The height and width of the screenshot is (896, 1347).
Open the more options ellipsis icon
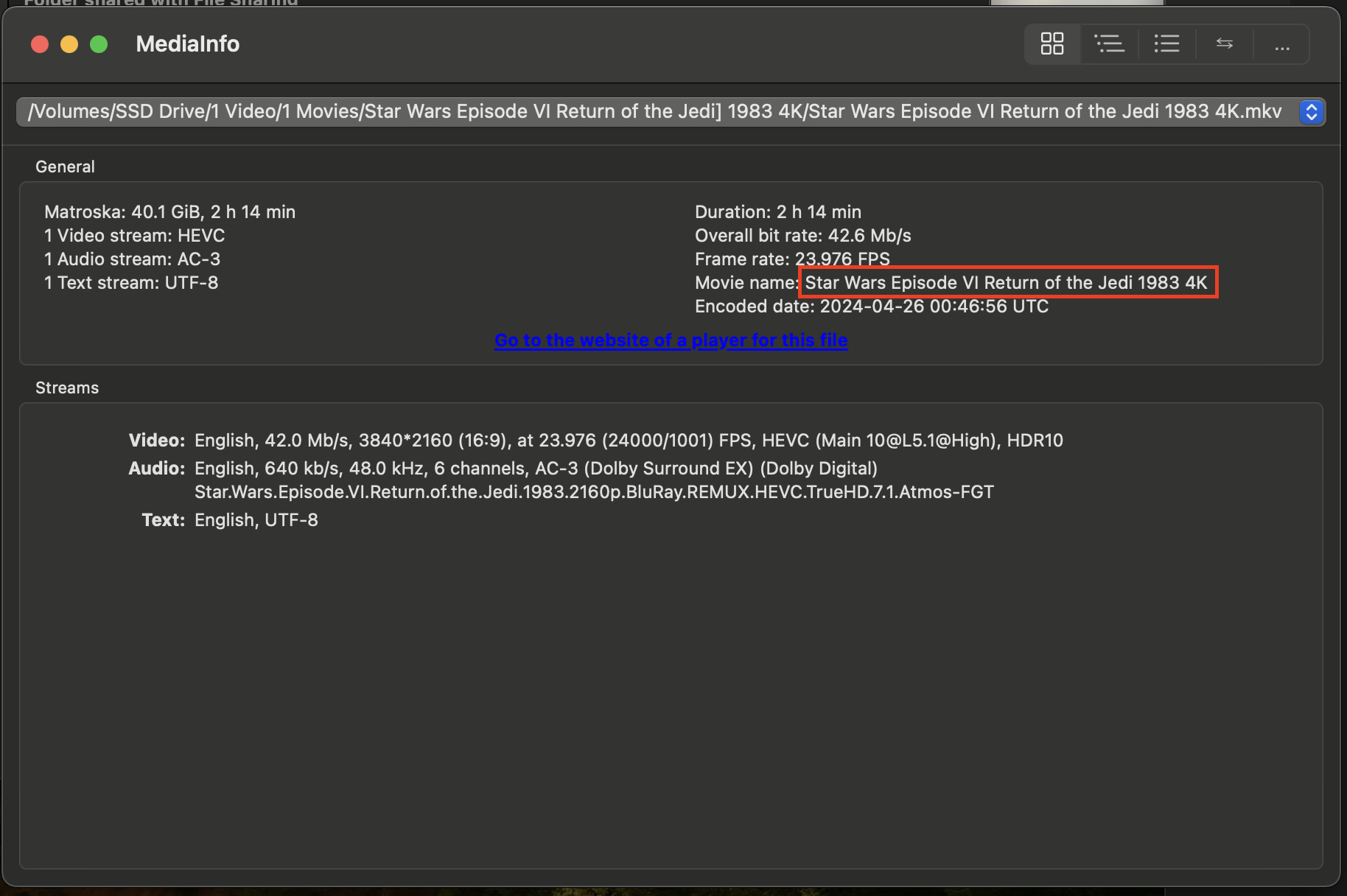point(1282,48)
